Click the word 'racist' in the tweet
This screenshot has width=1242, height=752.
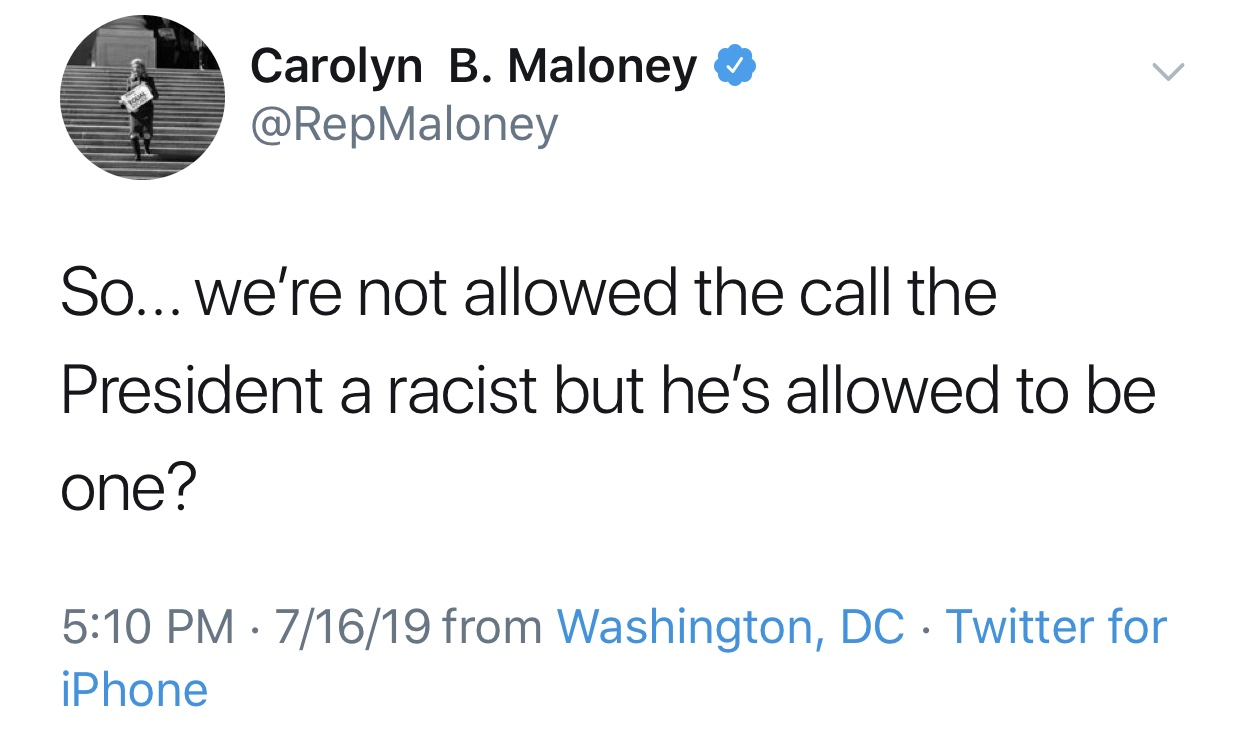click(x=463, y=391)
